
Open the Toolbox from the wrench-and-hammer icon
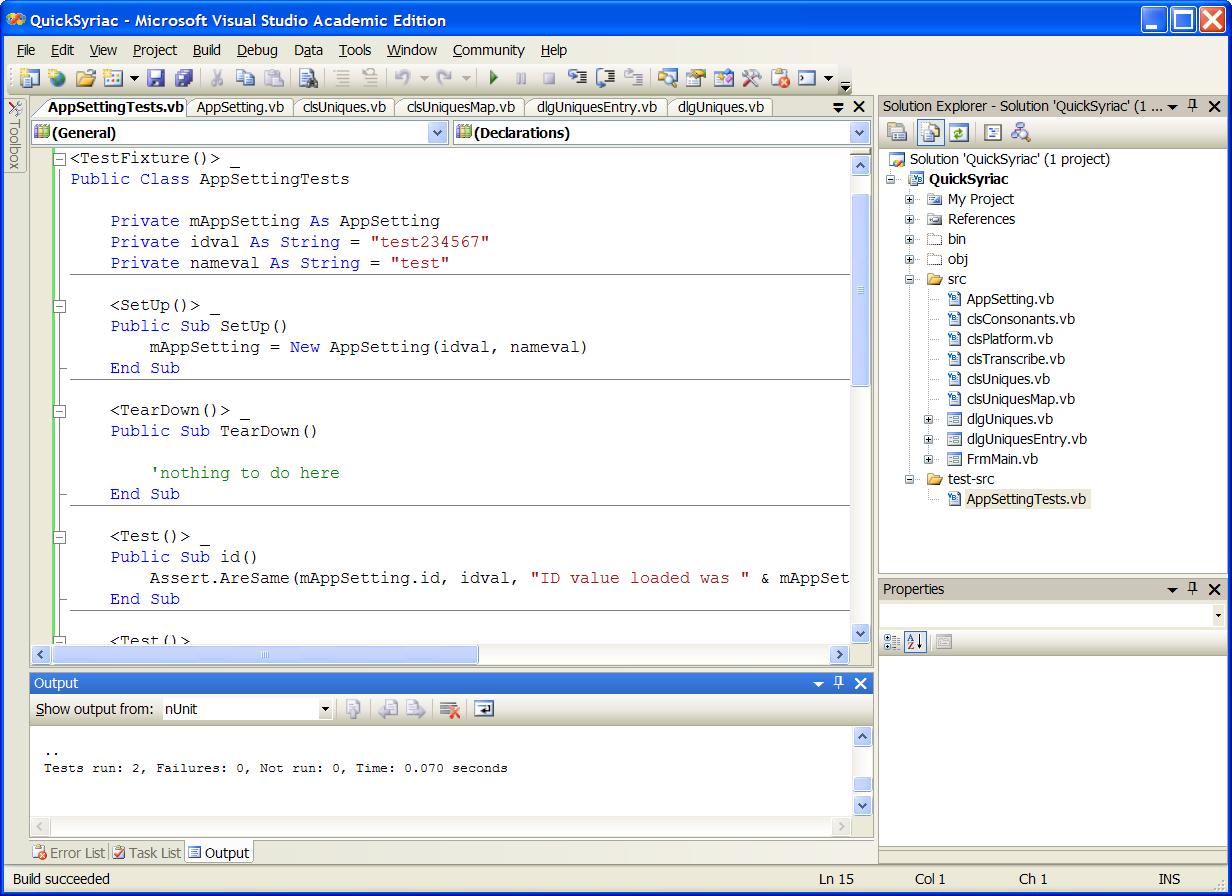752,78
